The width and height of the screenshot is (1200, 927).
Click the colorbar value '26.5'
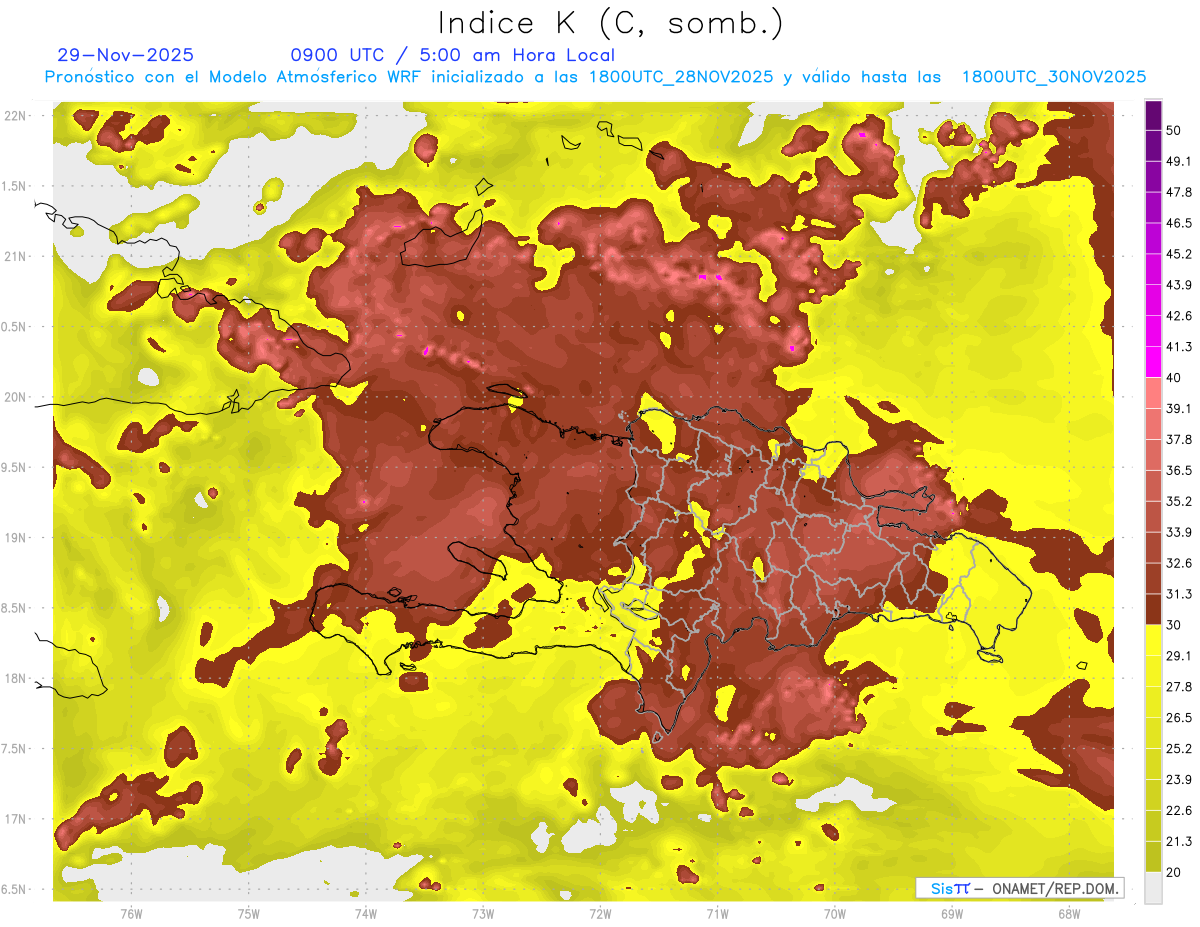(1179, 718)
